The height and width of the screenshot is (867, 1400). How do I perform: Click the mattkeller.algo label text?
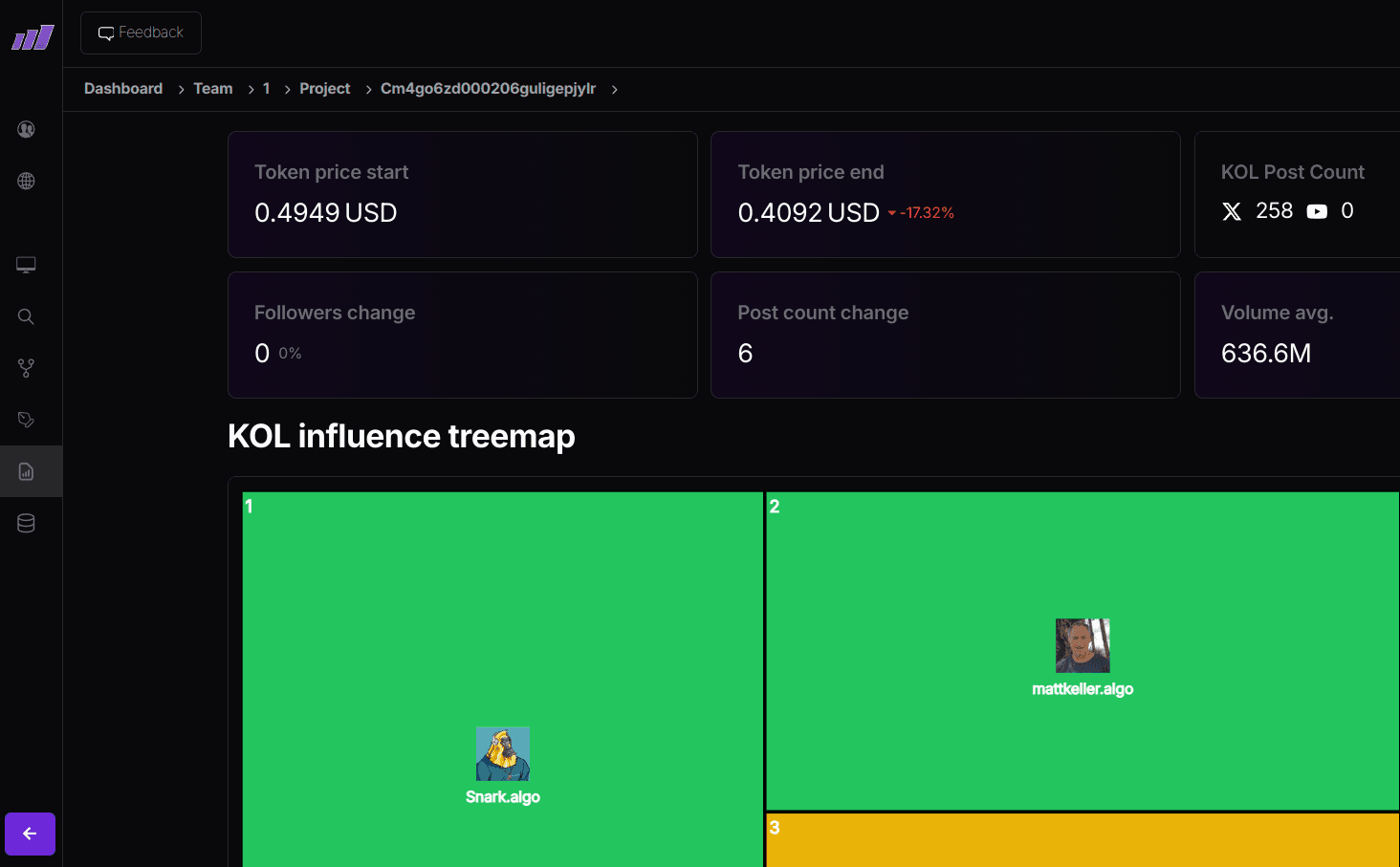pyautogui.click(x=1083, y=689)
